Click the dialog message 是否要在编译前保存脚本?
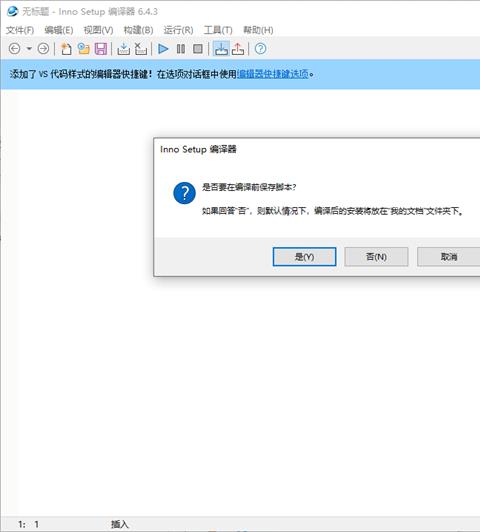Image resolution: width=480 pixels, height=532 pixels. pos(249,187)
